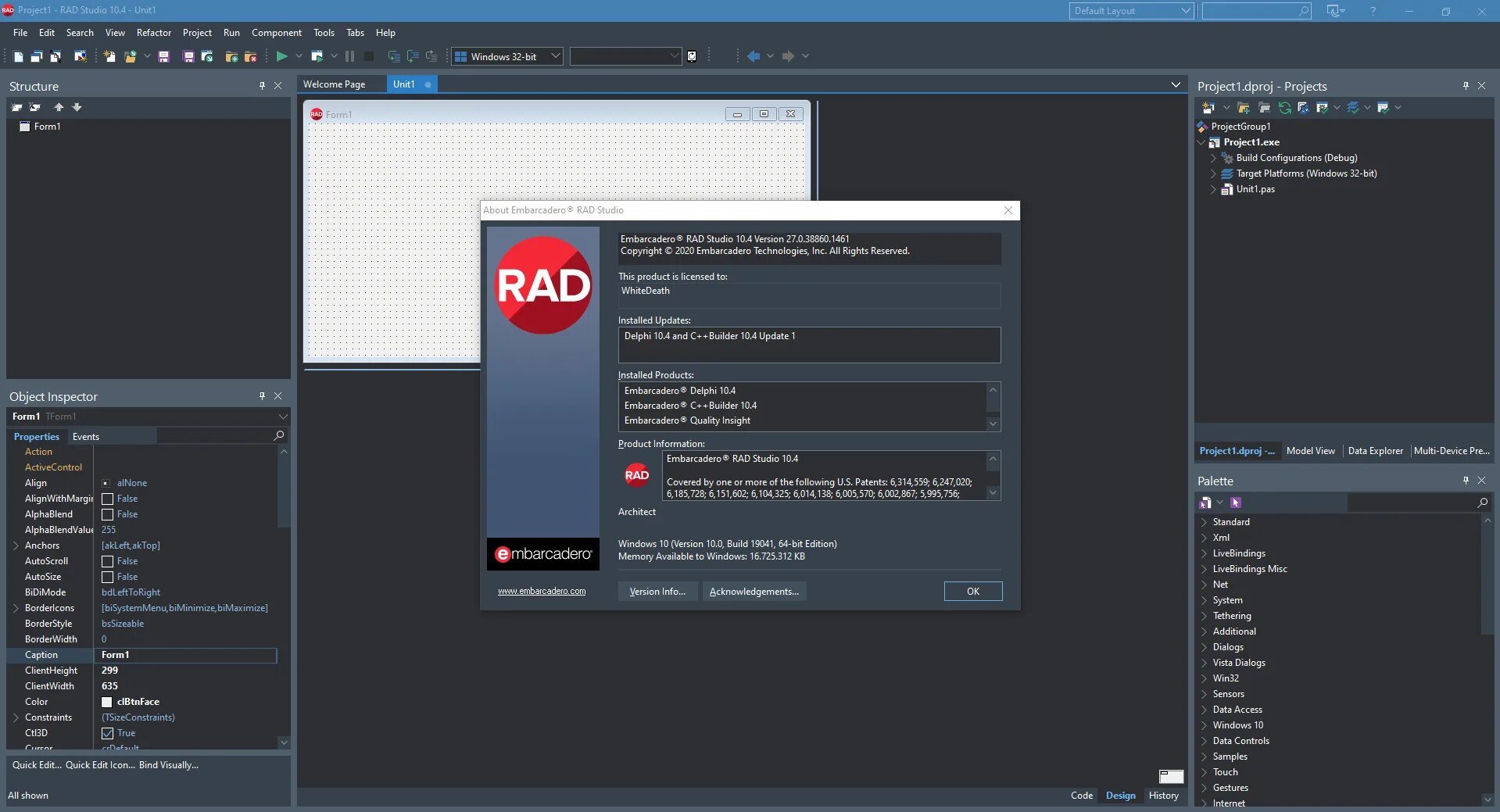Select Form1 in the Structure tree
The height and width of the screenshot is (812, 1500).
click(47, 127)
